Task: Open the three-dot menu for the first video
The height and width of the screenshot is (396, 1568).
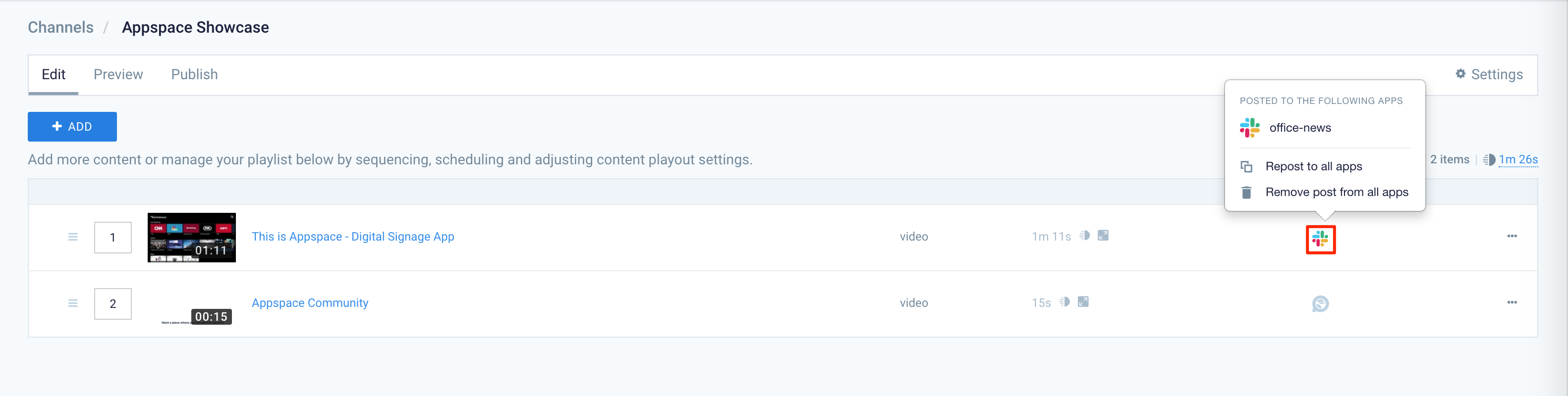Action: point(1512,236)
